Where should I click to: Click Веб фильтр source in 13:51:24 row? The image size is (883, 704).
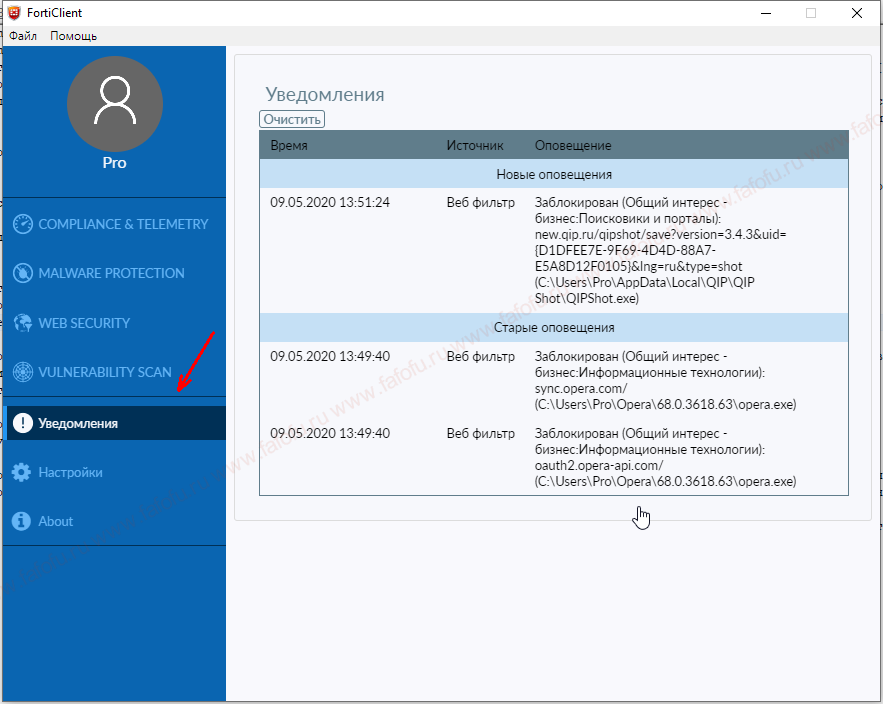pyautogui.click(x=480, y=202)
